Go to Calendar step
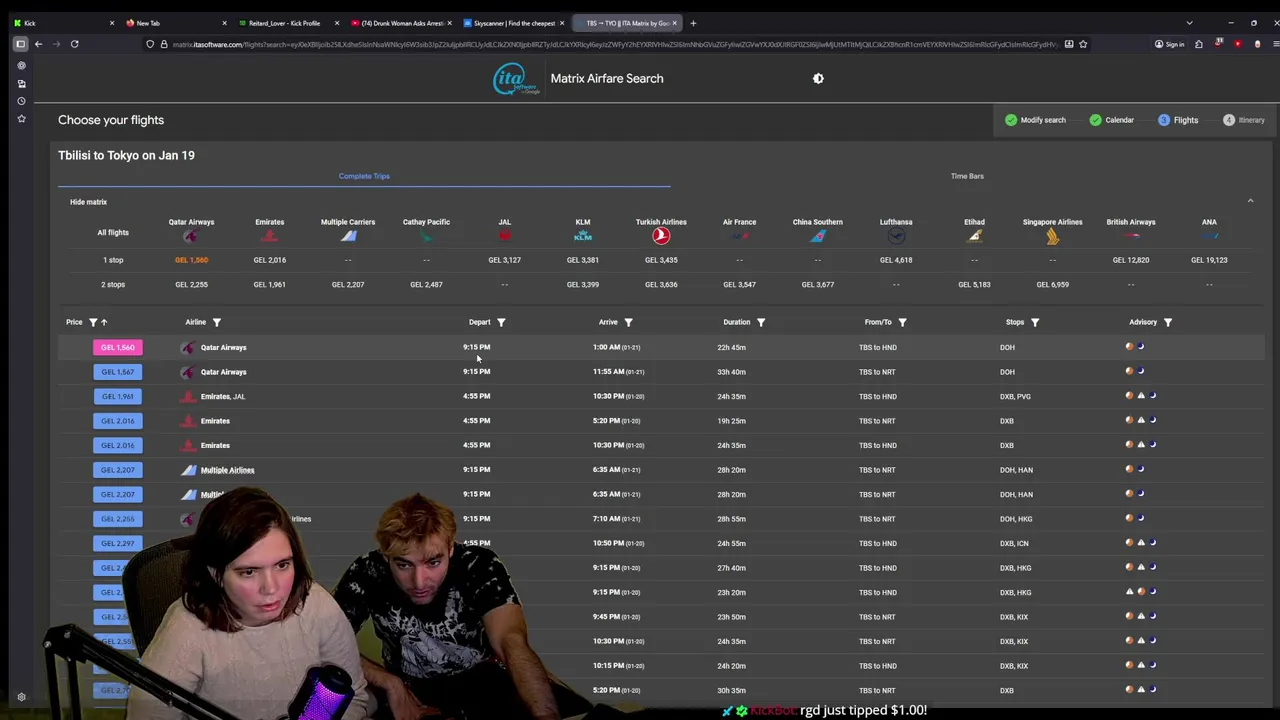This screenshot has height=720, width=1280. (1111, 120)
